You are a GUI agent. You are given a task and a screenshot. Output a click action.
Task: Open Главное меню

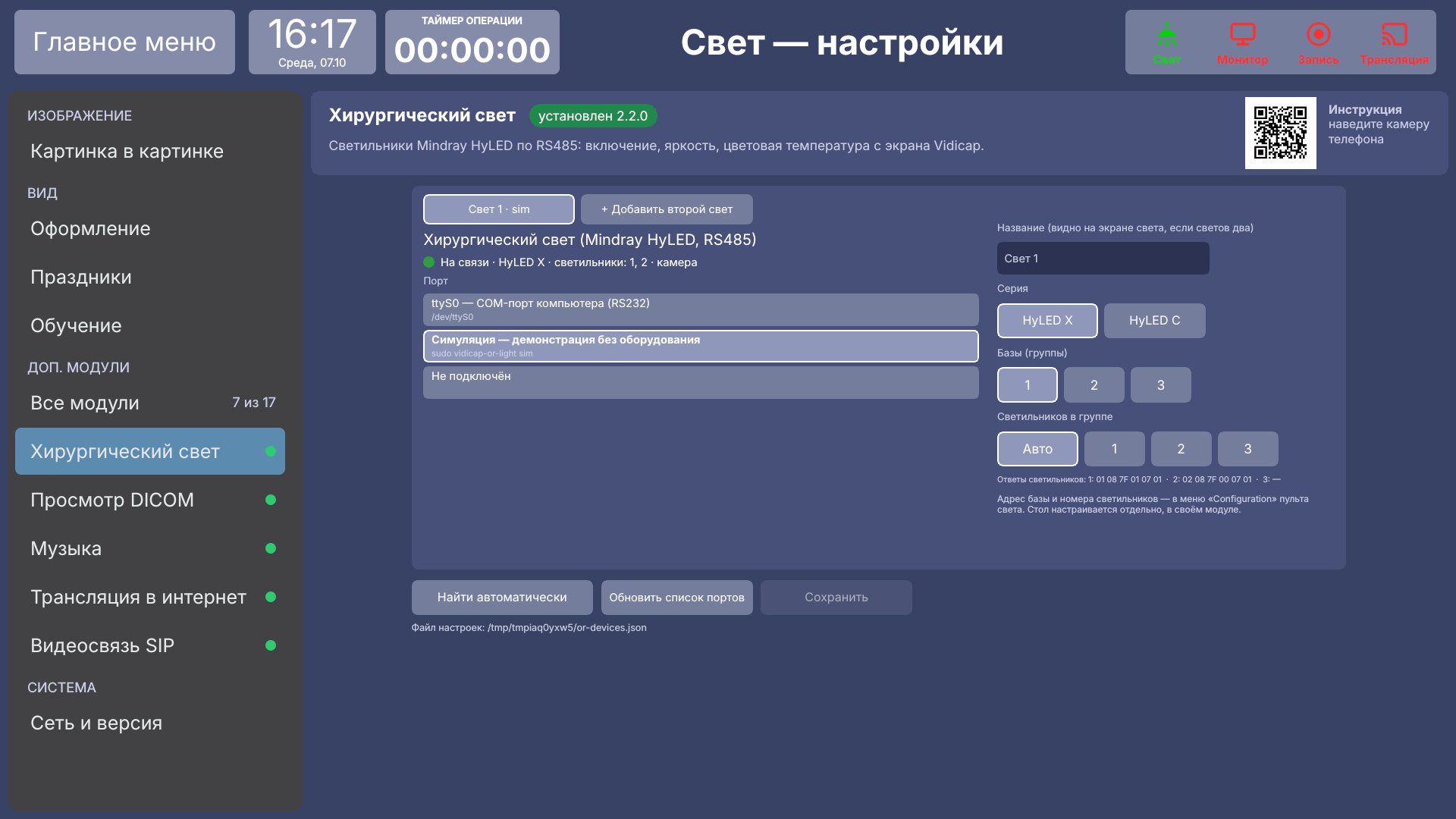[124, 42]
